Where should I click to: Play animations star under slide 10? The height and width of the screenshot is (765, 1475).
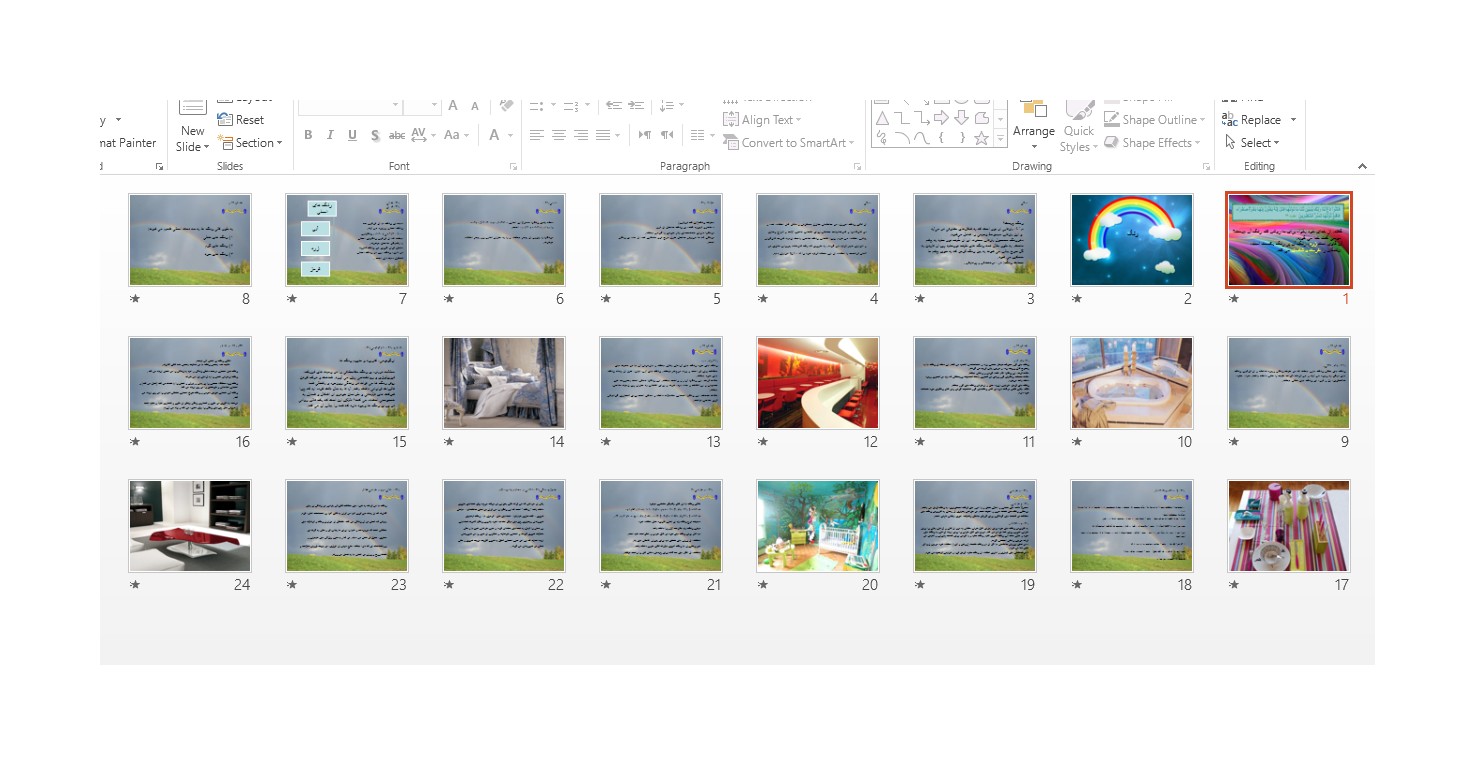pos(1077,442)
